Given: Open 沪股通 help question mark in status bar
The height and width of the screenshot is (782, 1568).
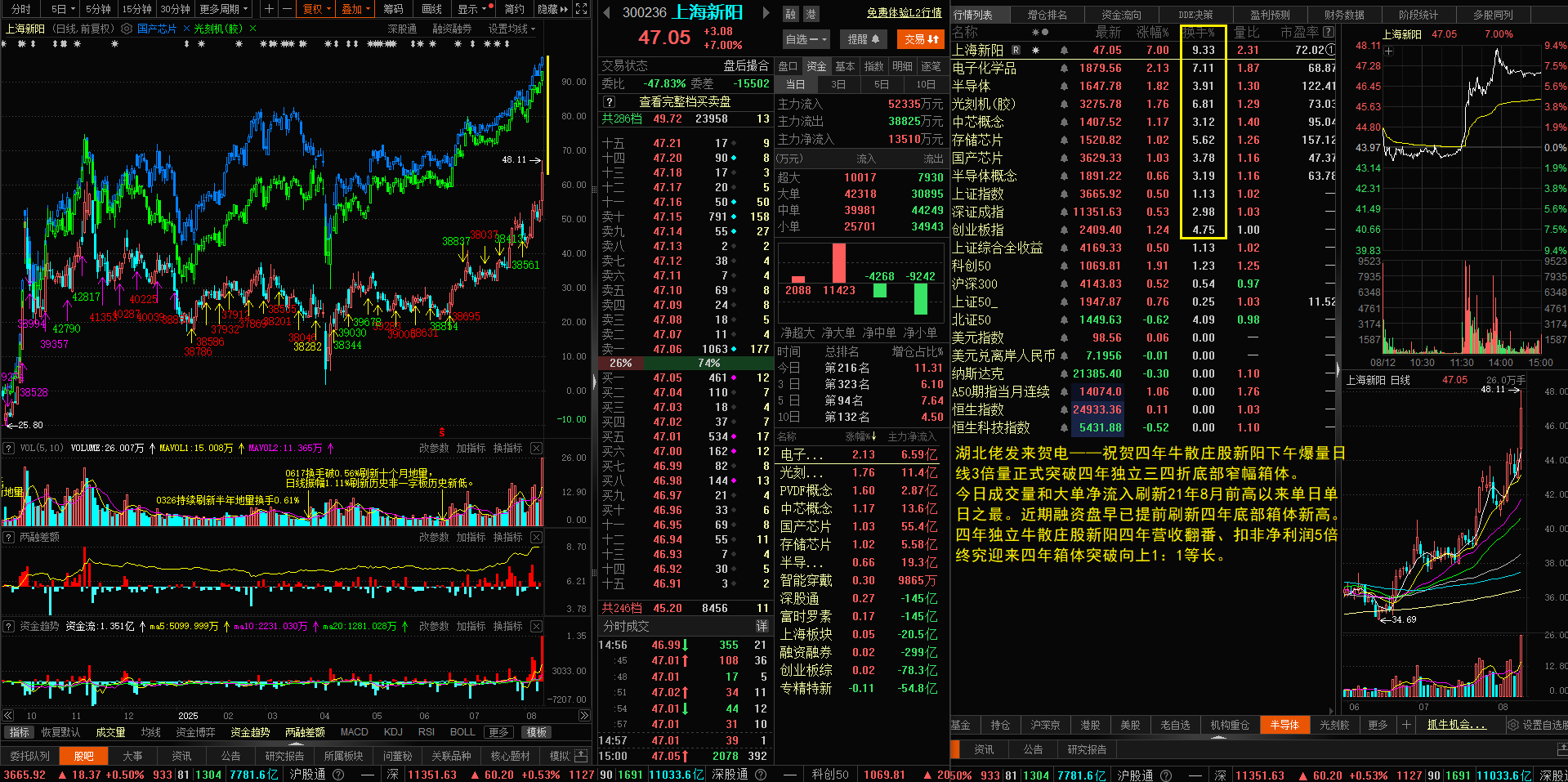Looking at the screenshot, I should coord(338,775).
